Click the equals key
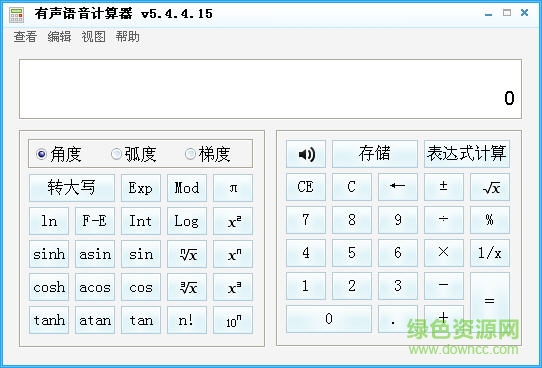The image size is (542, 368). pyautogui.click(x=490, y=302)
